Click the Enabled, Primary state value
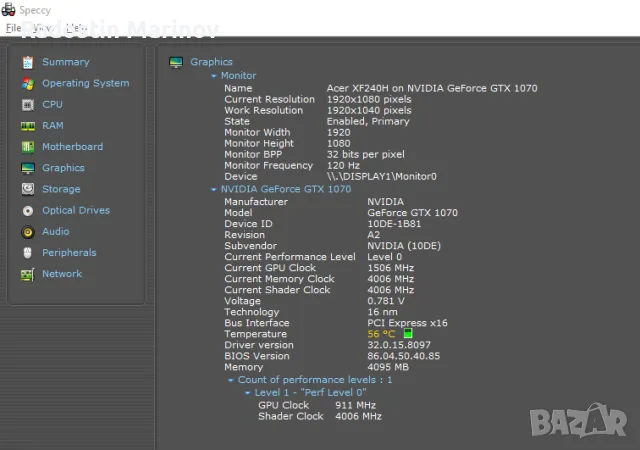 pyautogui.click(x=368, y=121)
